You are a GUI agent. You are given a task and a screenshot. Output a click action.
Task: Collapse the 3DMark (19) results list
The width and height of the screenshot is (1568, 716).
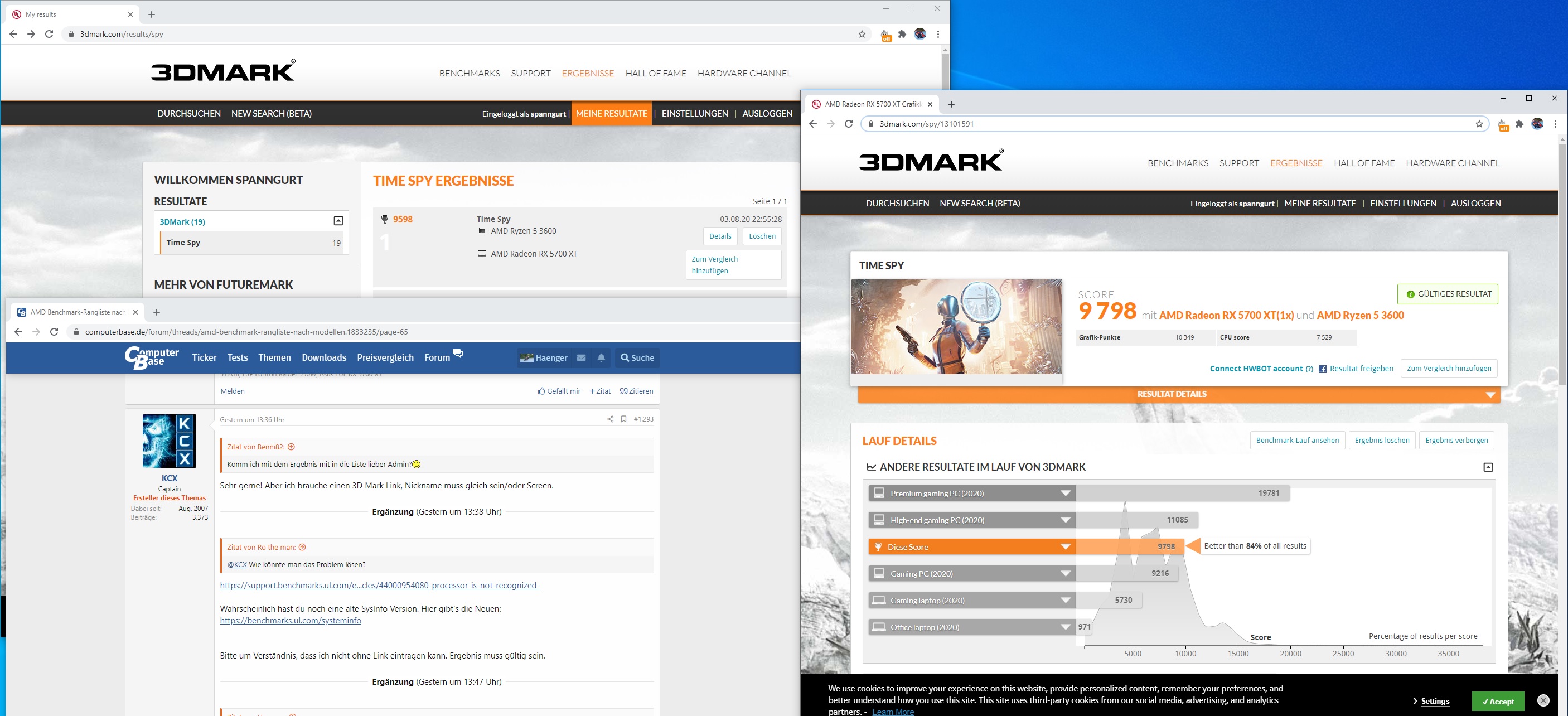click(338, 221)
